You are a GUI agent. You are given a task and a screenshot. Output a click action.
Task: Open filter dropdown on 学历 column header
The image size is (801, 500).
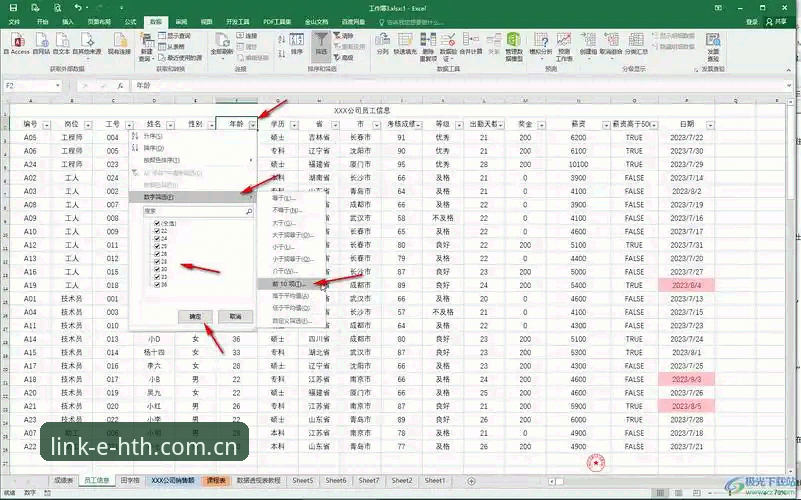294,125
